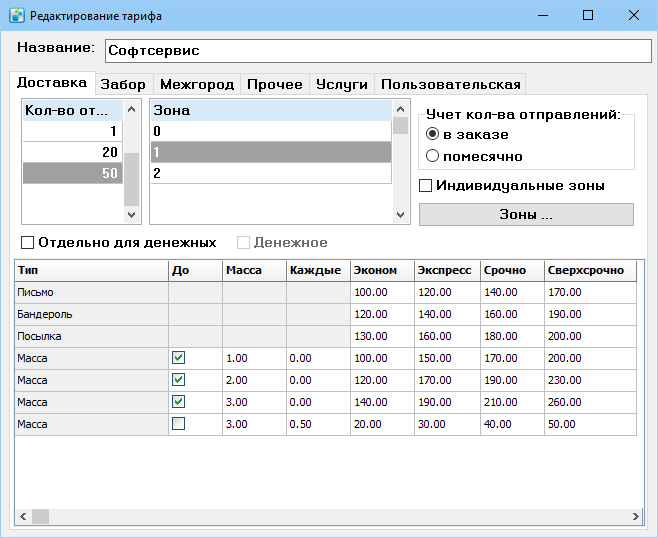Click the table horizontal scrollbar thumb
The image size is (658, 538).
[40, 516]
